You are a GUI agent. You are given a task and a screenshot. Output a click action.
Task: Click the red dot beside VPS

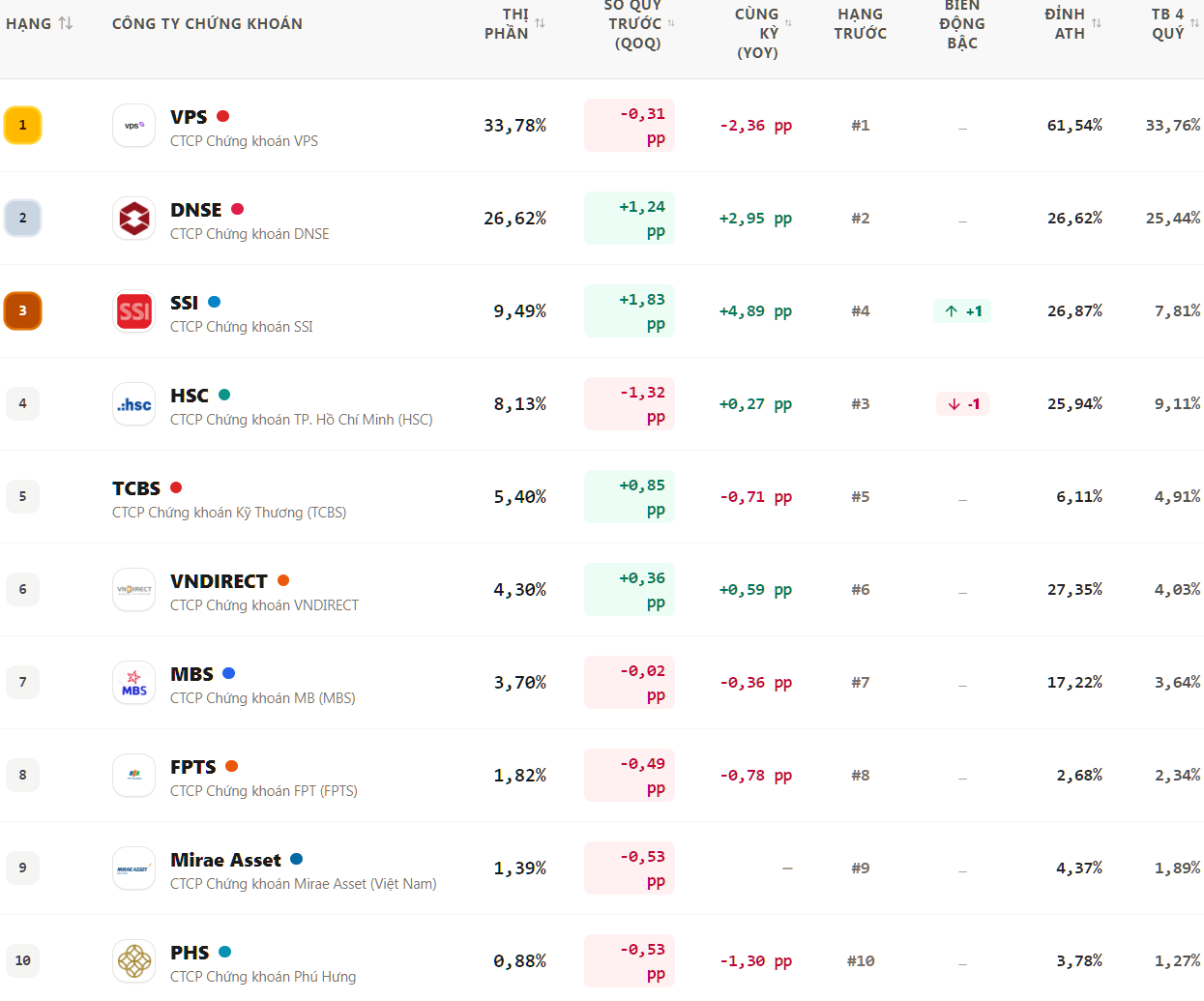point(223,116)
